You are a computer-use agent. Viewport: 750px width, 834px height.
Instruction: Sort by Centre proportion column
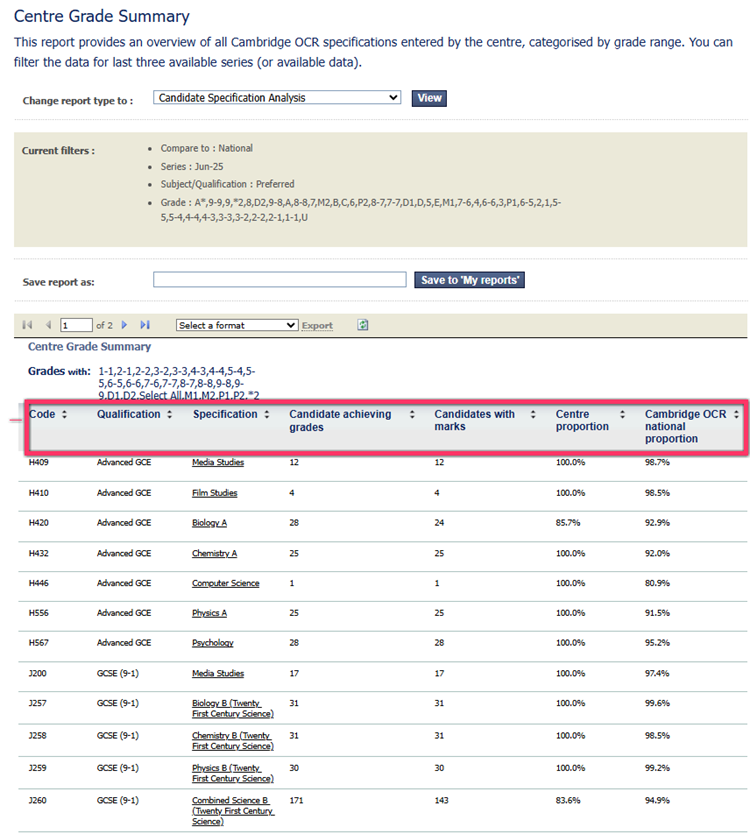pyautogui.click(x=622, y=414)
